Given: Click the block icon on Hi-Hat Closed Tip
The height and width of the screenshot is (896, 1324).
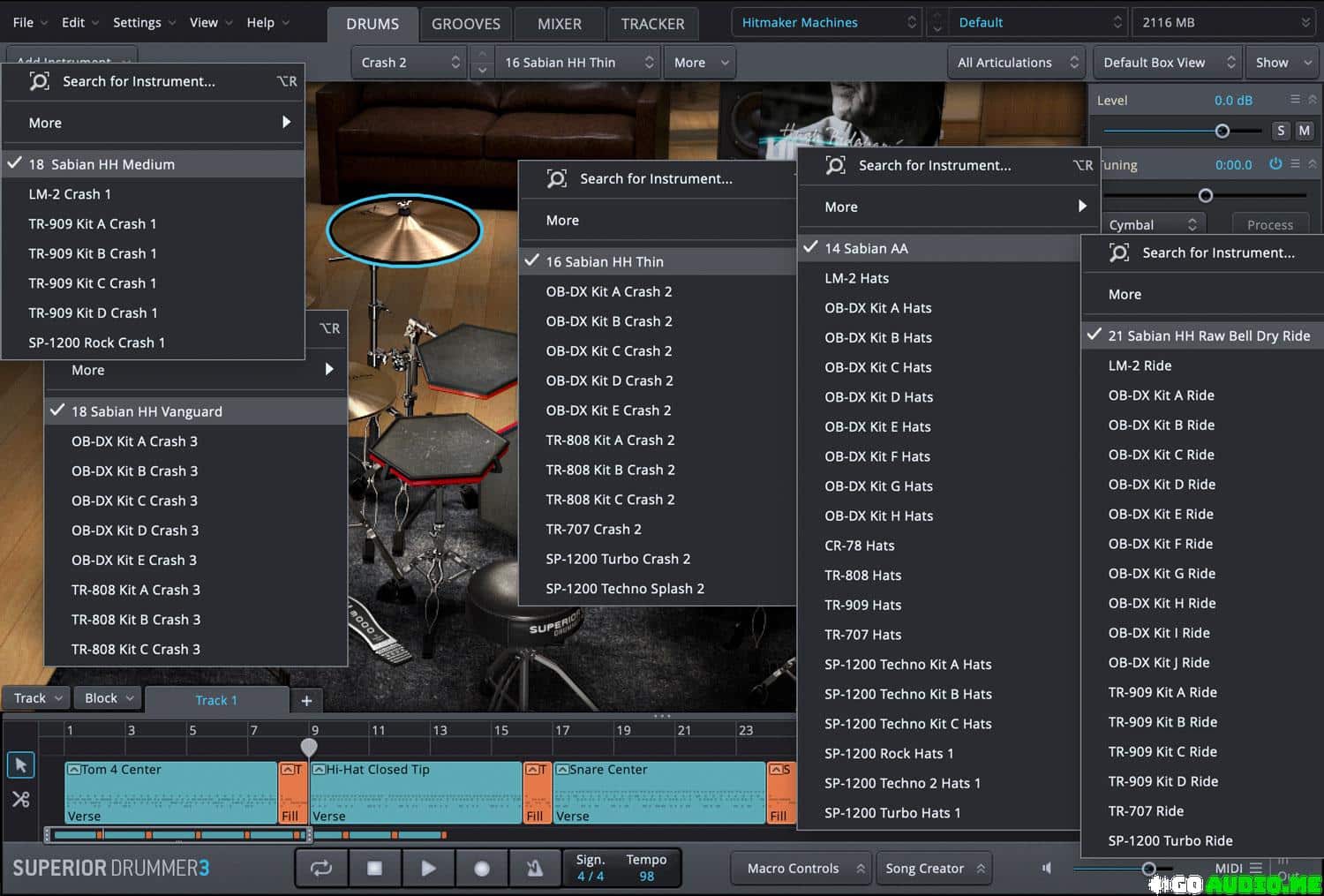Looking at the screenshot, I should point(320,770).
